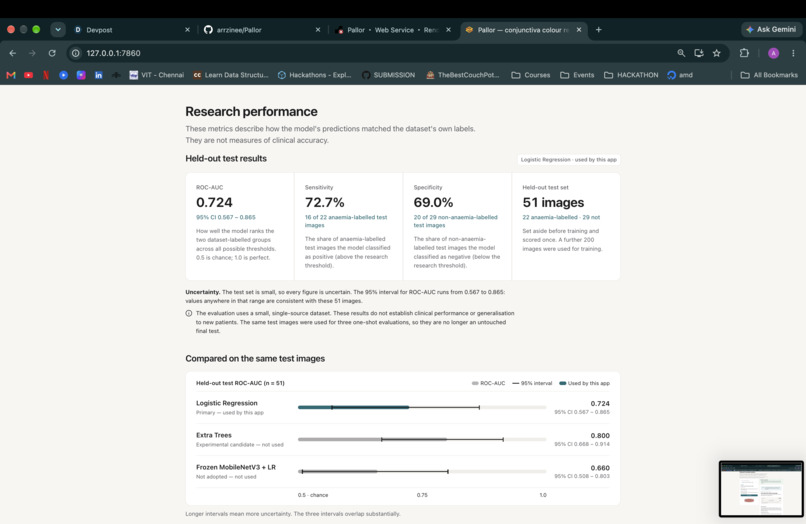Open a new tab with the plus button

pyautogui.click(x=598, y=30)
